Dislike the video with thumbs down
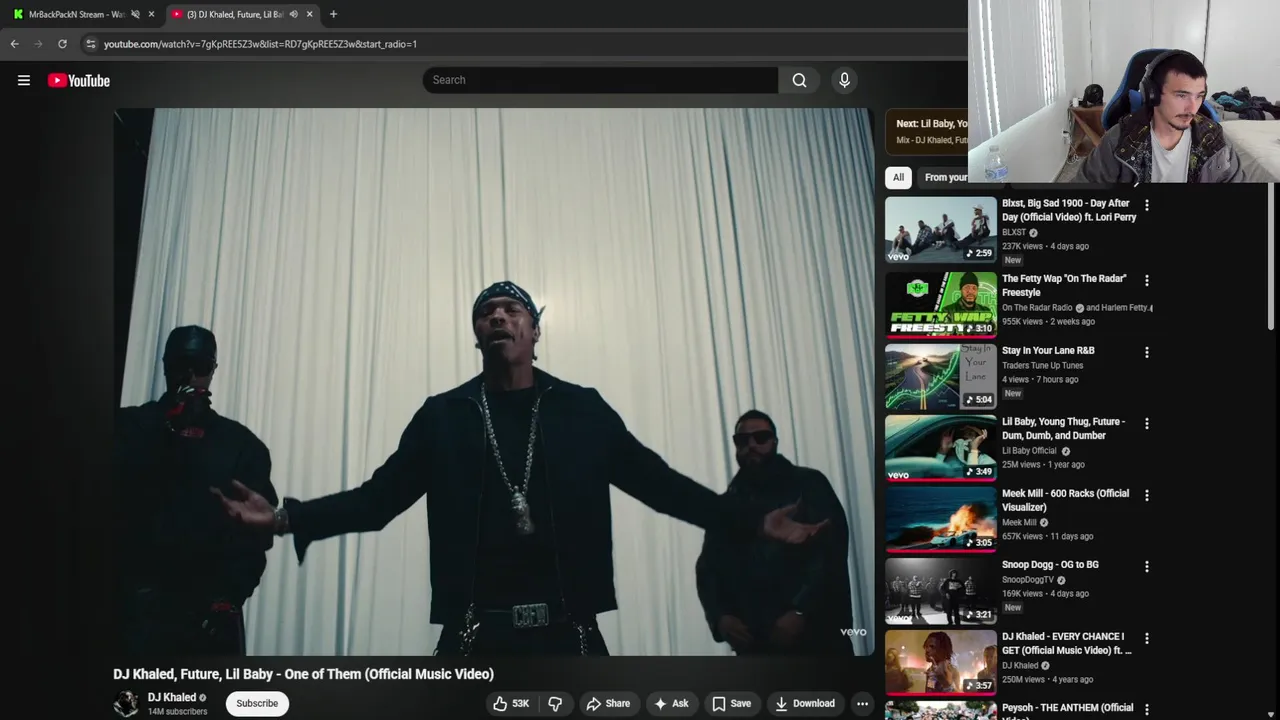The width and height of the screenshot is (1280, 720). [555, 703]
